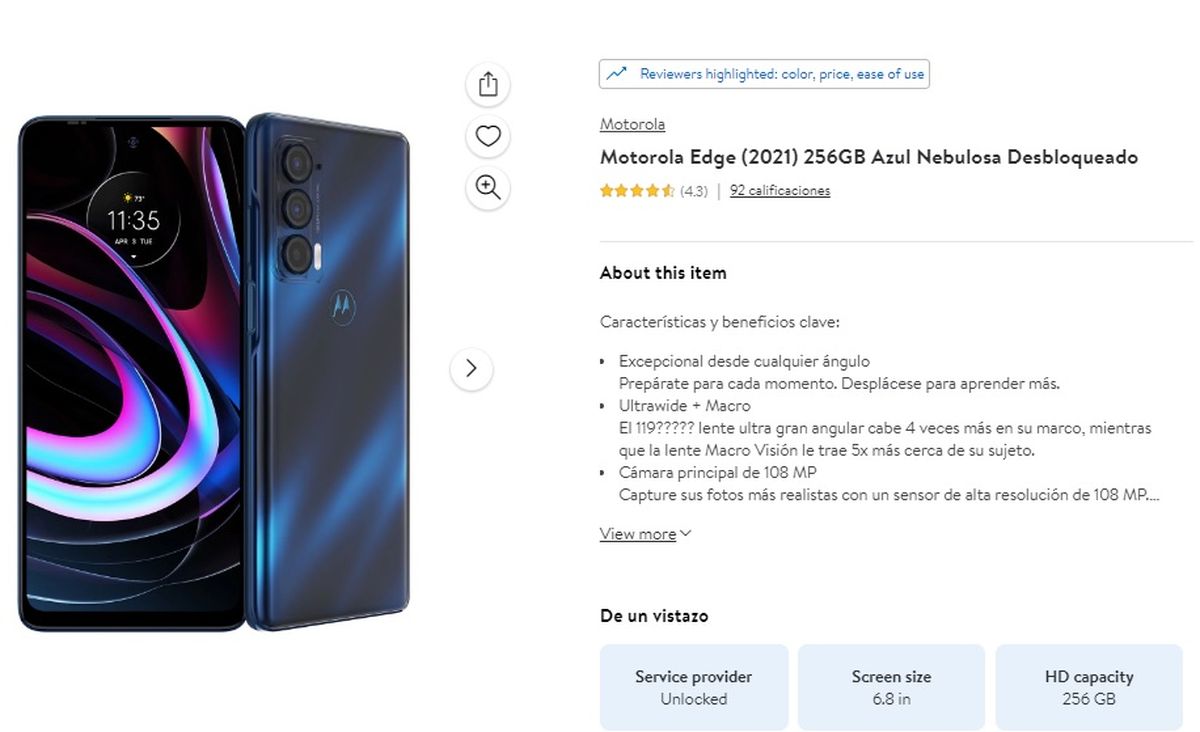Open the 92 calificaciones reviews link
The width and height of the screenshot is (1200, 732).
[780, 191]
